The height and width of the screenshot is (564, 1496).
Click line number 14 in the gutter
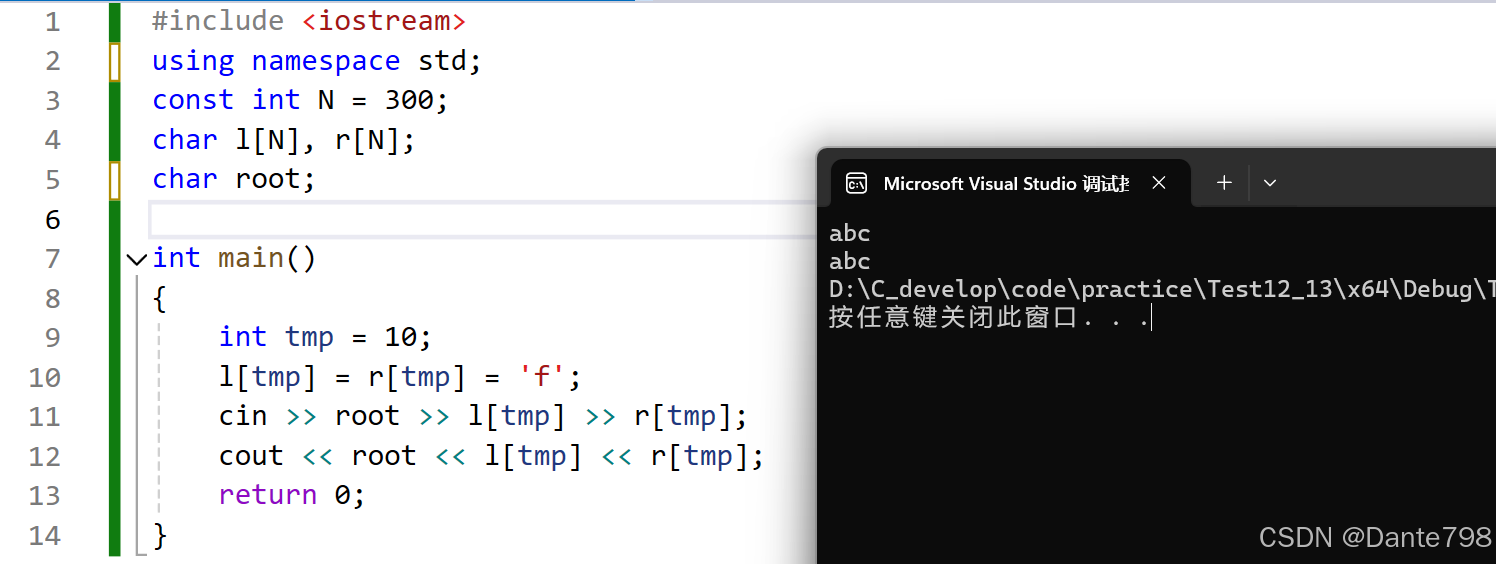tap(44, 536)
